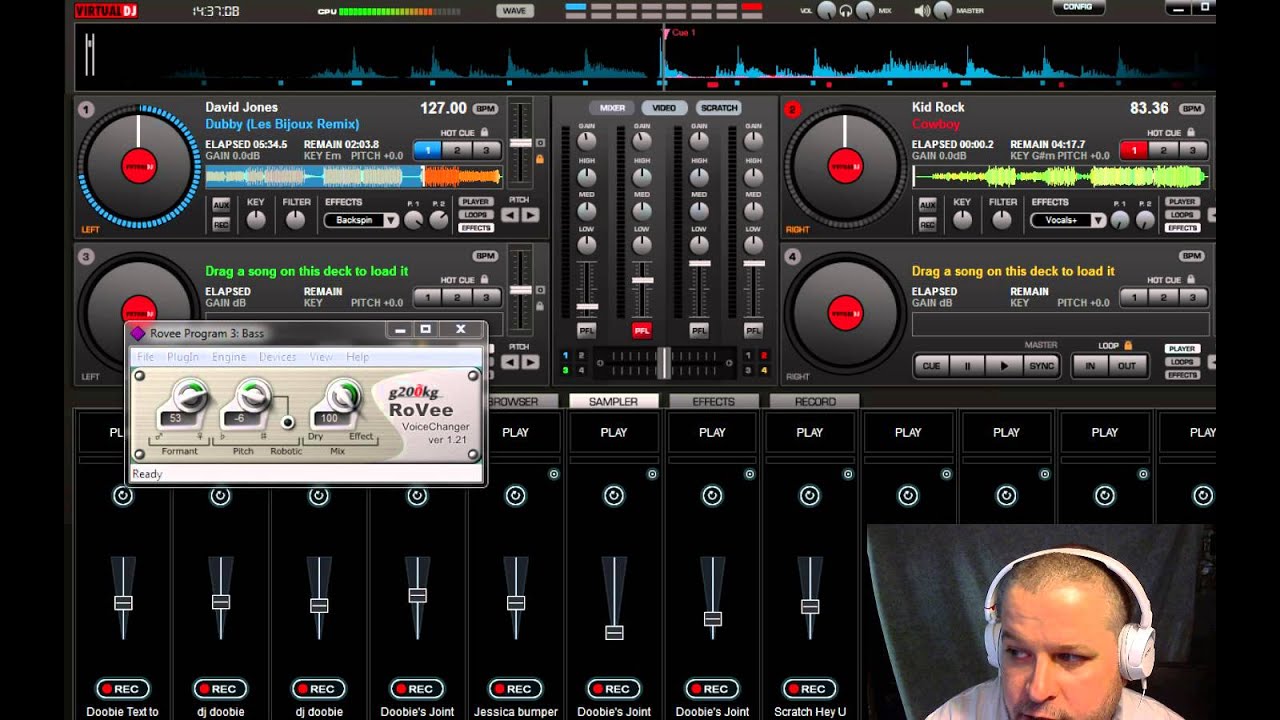Click the loop icon above the Scratch Hey U sample

coord(809,496)
